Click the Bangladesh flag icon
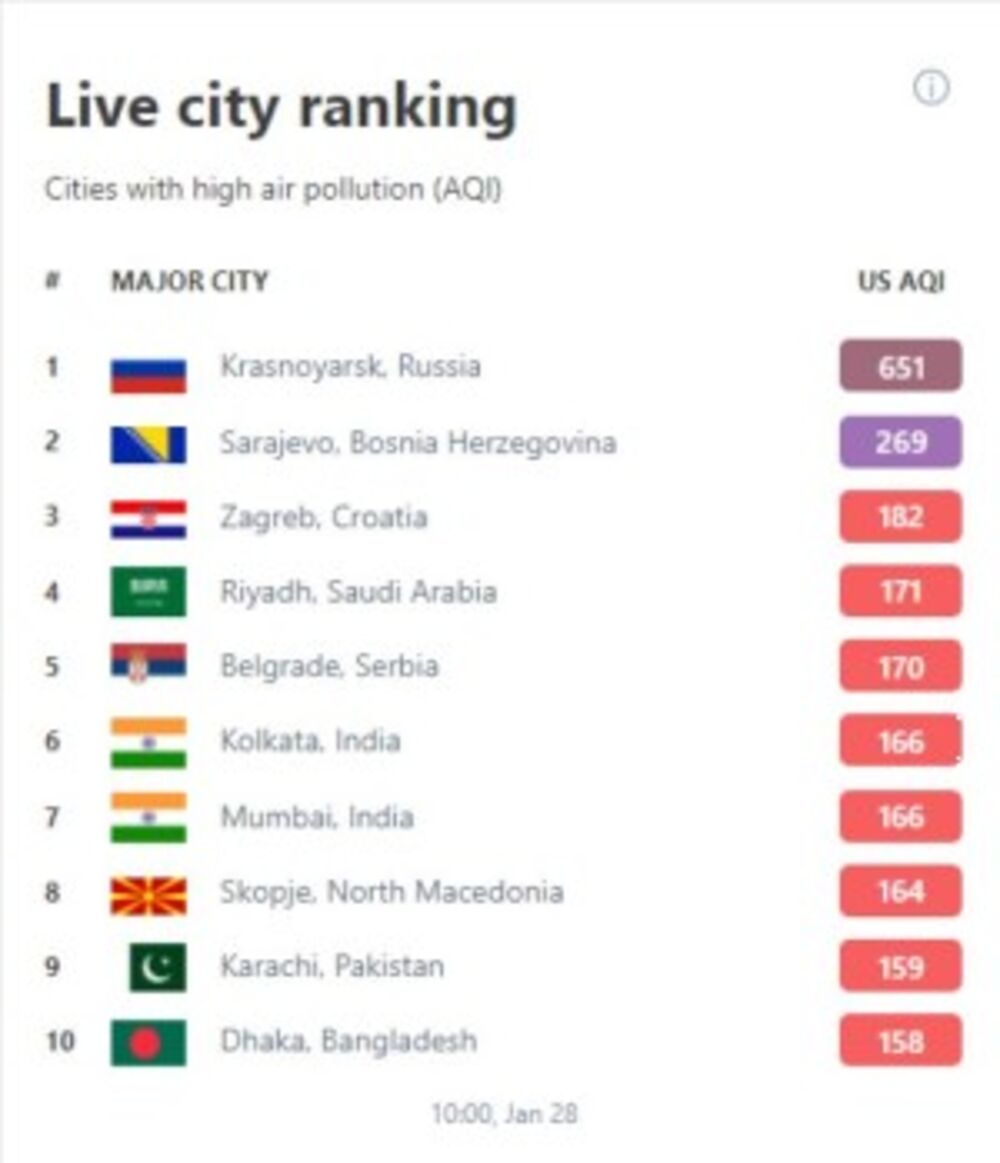The image size is (1000, 1163). (148, 1042)
